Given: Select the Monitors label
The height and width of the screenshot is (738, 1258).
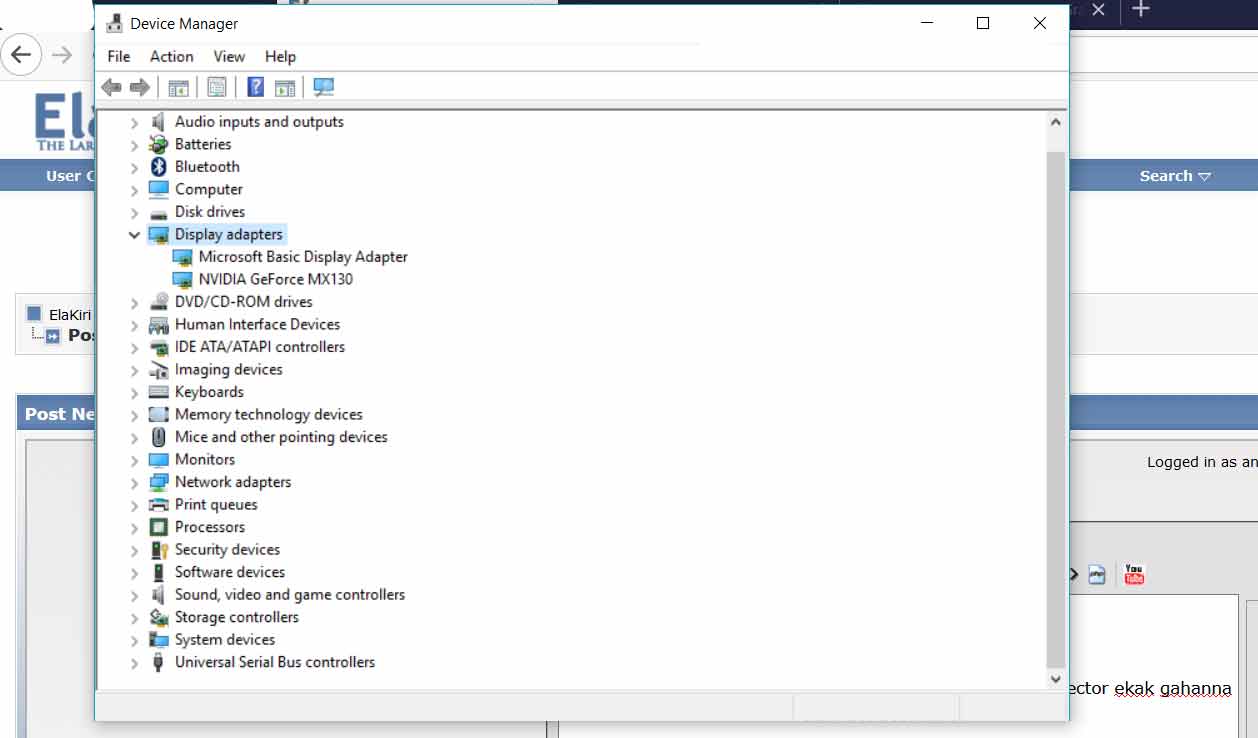Looking at the screenshot, I should click(x=205, y=460).
